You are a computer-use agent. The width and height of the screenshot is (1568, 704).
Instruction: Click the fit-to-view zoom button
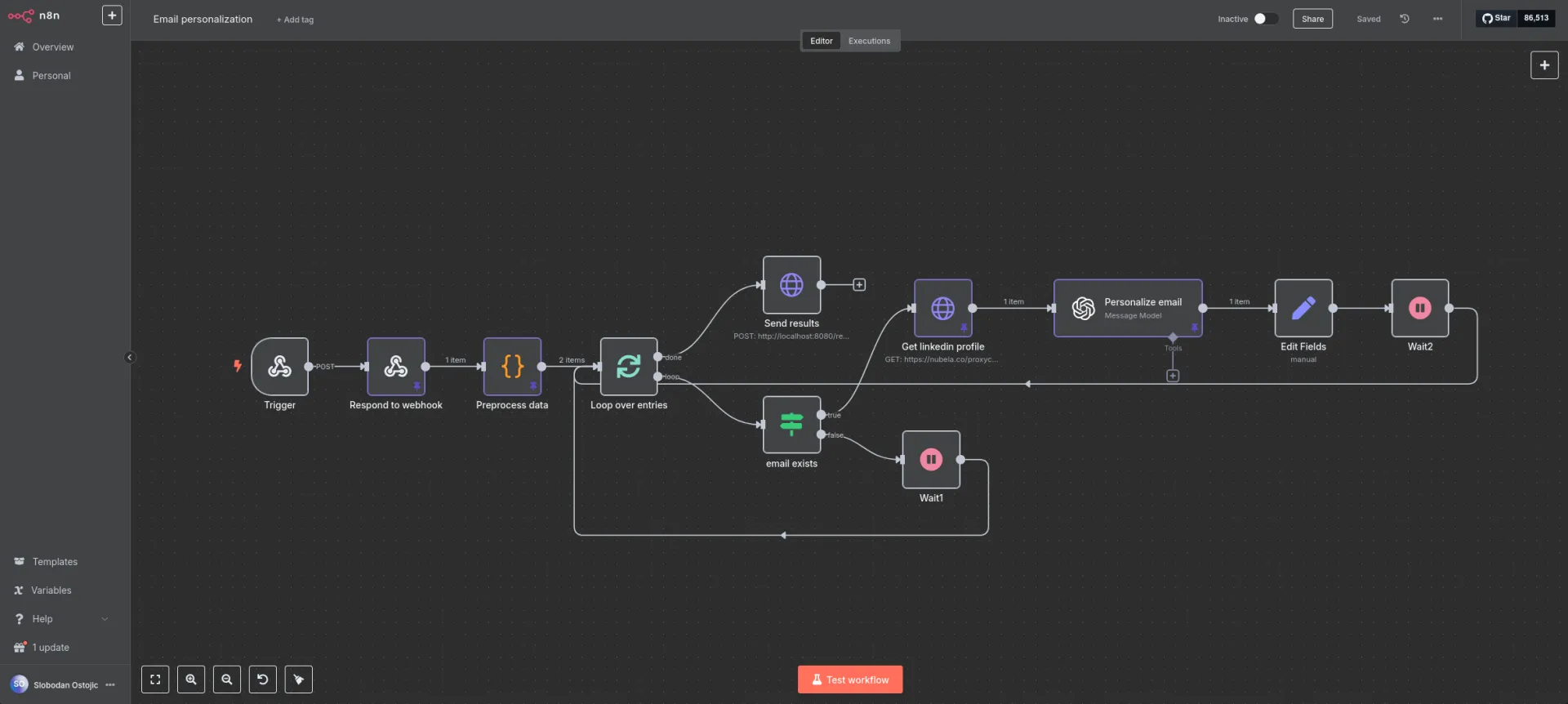155,679
